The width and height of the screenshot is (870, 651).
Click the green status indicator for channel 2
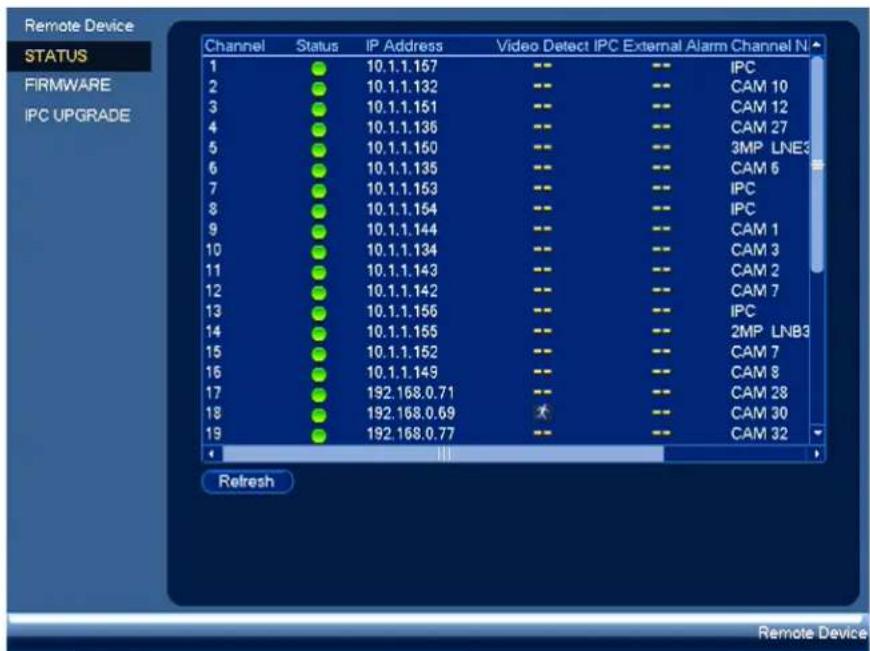319,89
